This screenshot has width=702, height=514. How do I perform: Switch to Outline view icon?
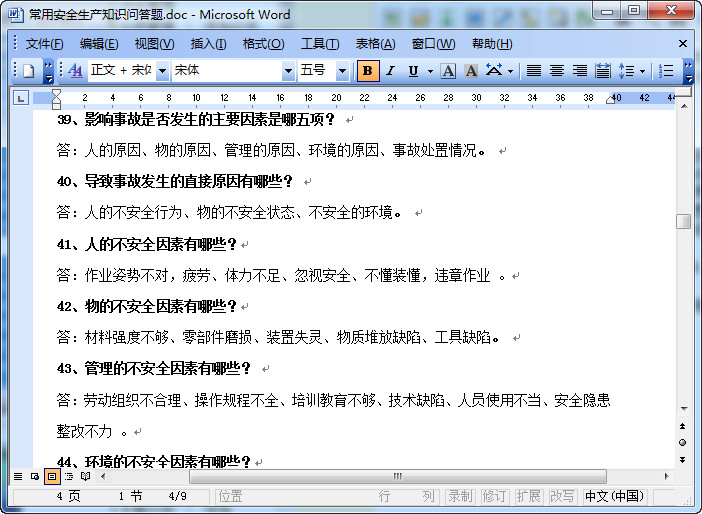pos(69,476)
